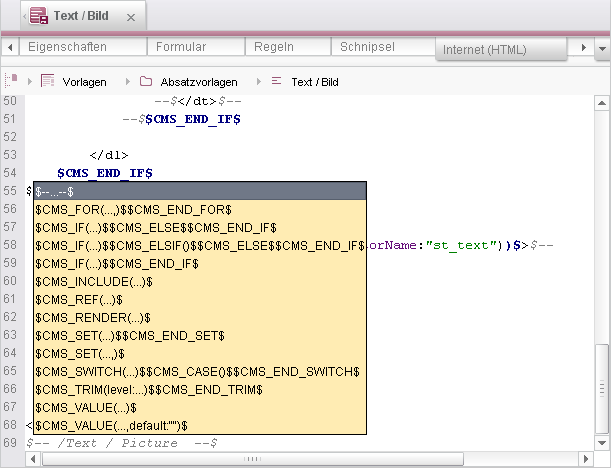Expand the arrow before Text / Bild breadcrumb
Image resolution: width=611 pixels, height=468 pixels.
click(x=257, y=81)
